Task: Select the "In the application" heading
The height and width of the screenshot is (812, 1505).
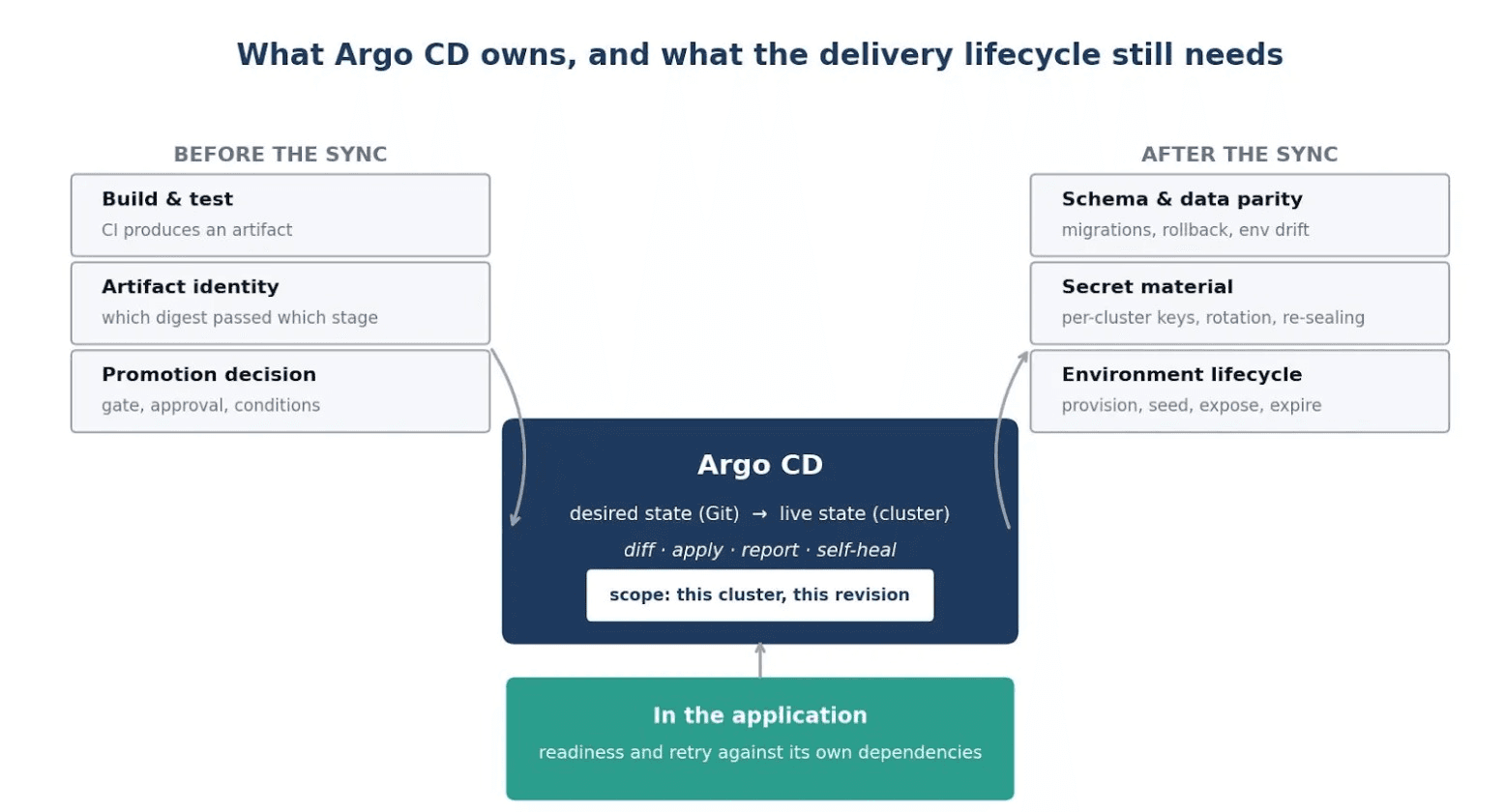Action: (x=760, y=716)
